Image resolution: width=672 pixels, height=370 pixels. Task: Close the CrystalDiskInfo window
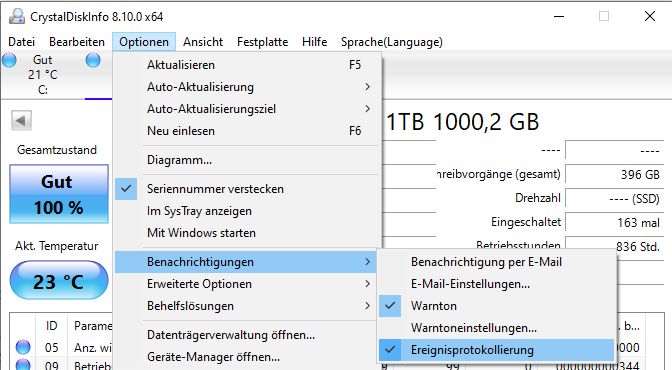[x=650, y=17]
